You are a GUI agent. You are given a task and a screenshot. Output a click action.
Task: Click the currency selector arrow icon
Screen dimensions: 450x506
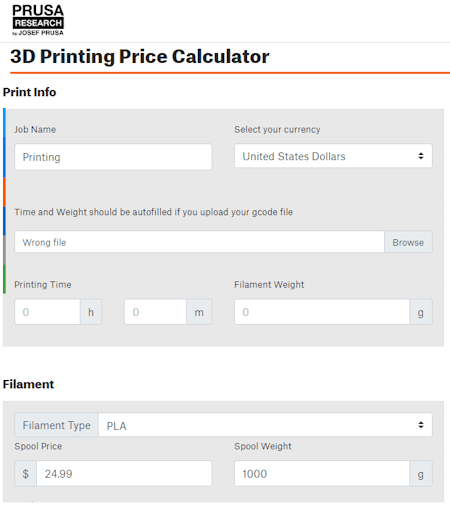tap(421, 156)
